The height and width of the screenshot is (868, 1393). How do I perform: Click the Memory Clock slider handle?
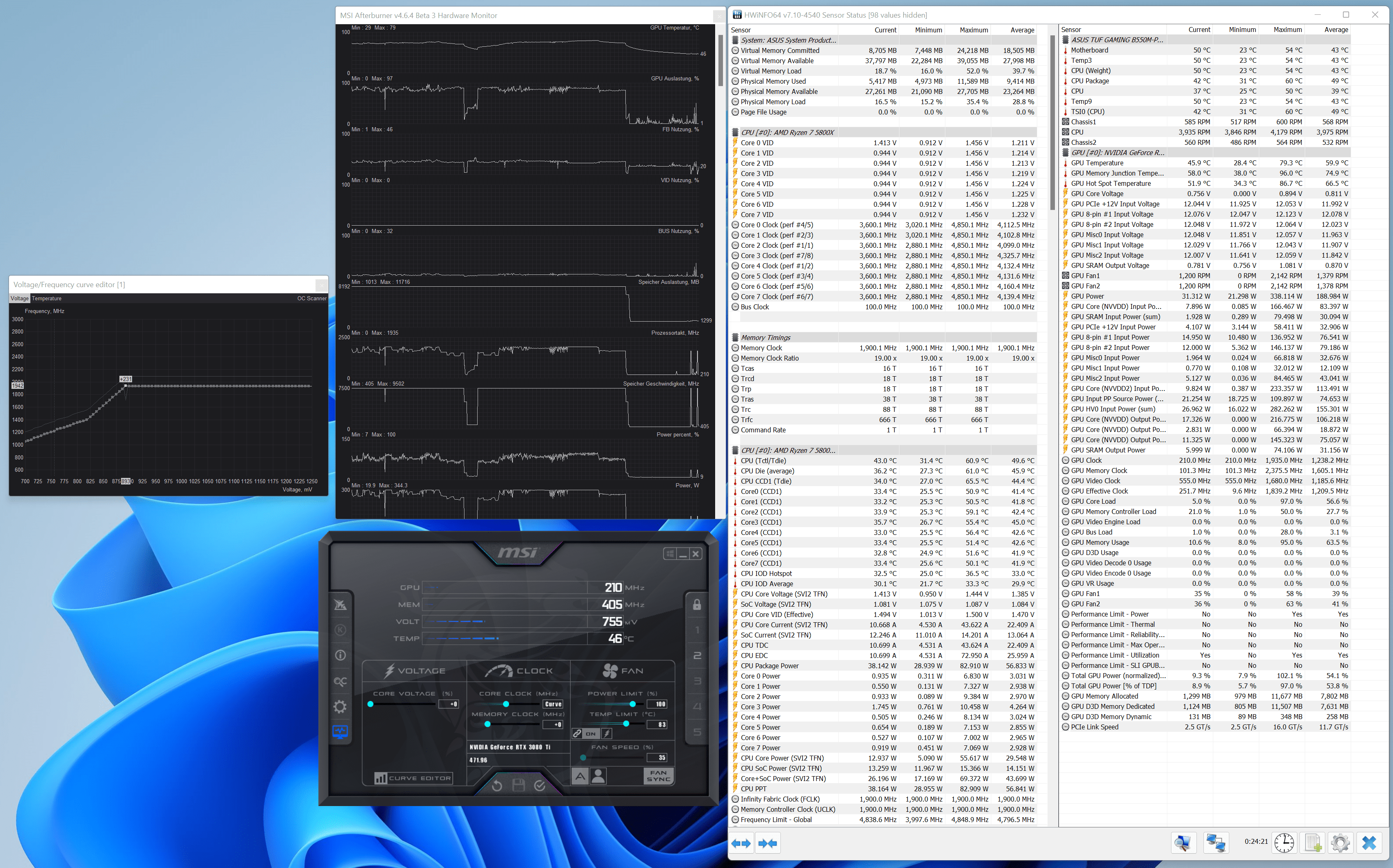[x=487, y=724]
